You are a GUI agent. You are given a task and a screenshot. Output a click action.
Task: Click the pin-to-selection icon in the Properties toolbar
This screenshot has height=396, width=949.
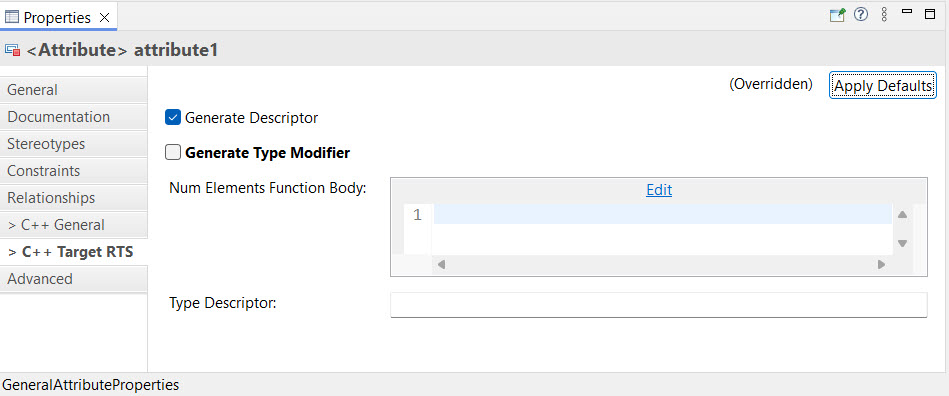click(x=837, y=15)
